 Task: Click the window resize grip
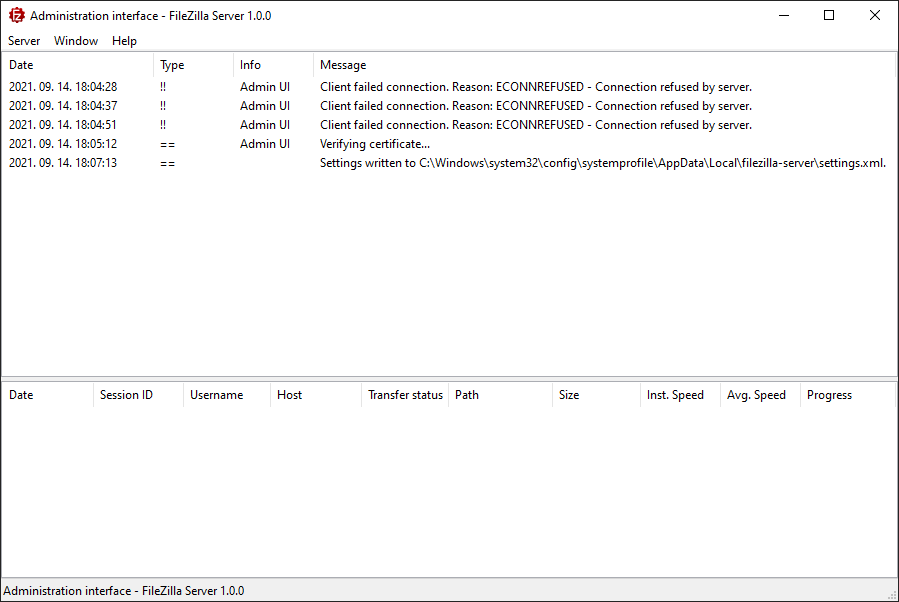click(892, 595)
